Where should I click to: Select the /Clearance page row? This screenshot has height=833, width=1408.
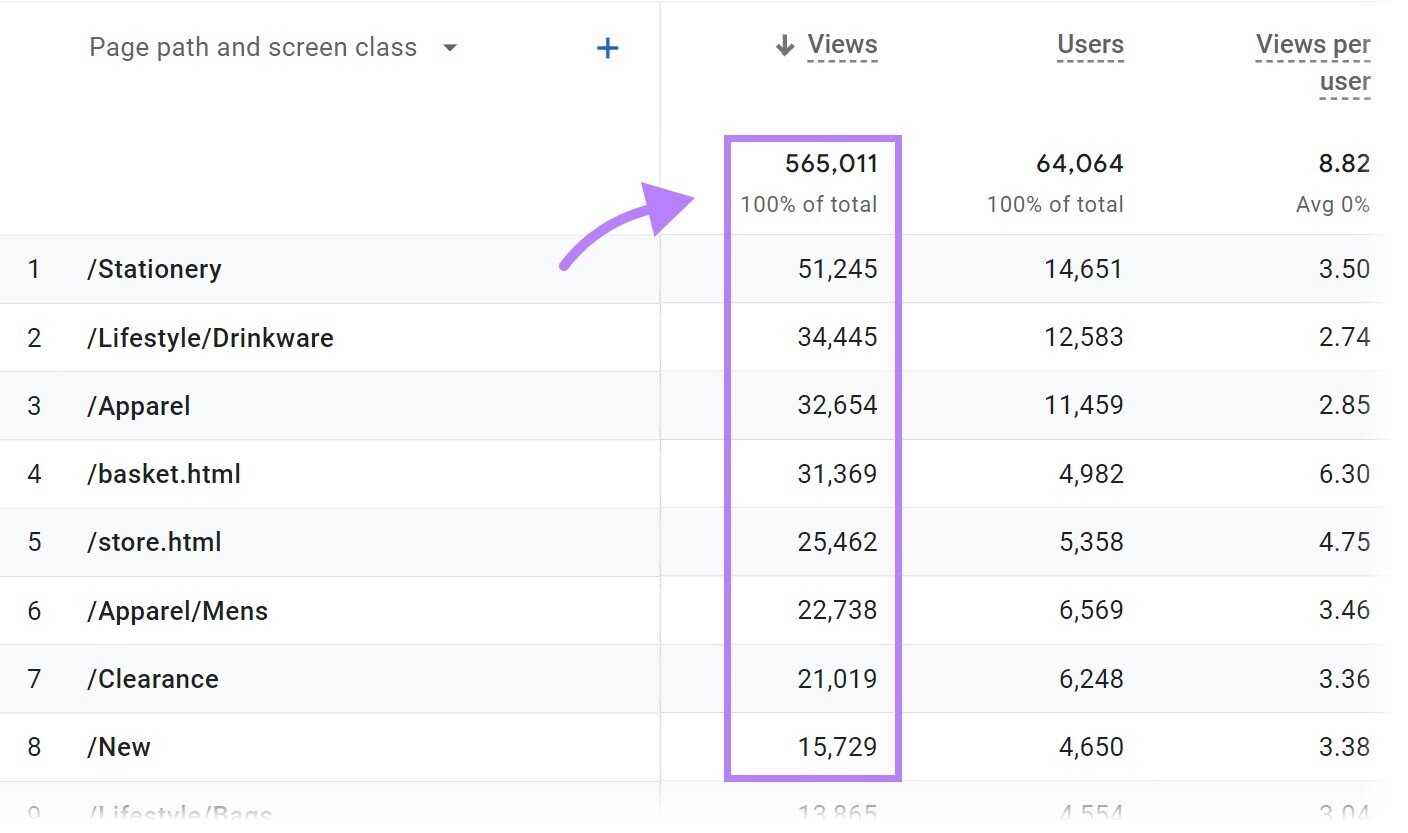point(153,678)
